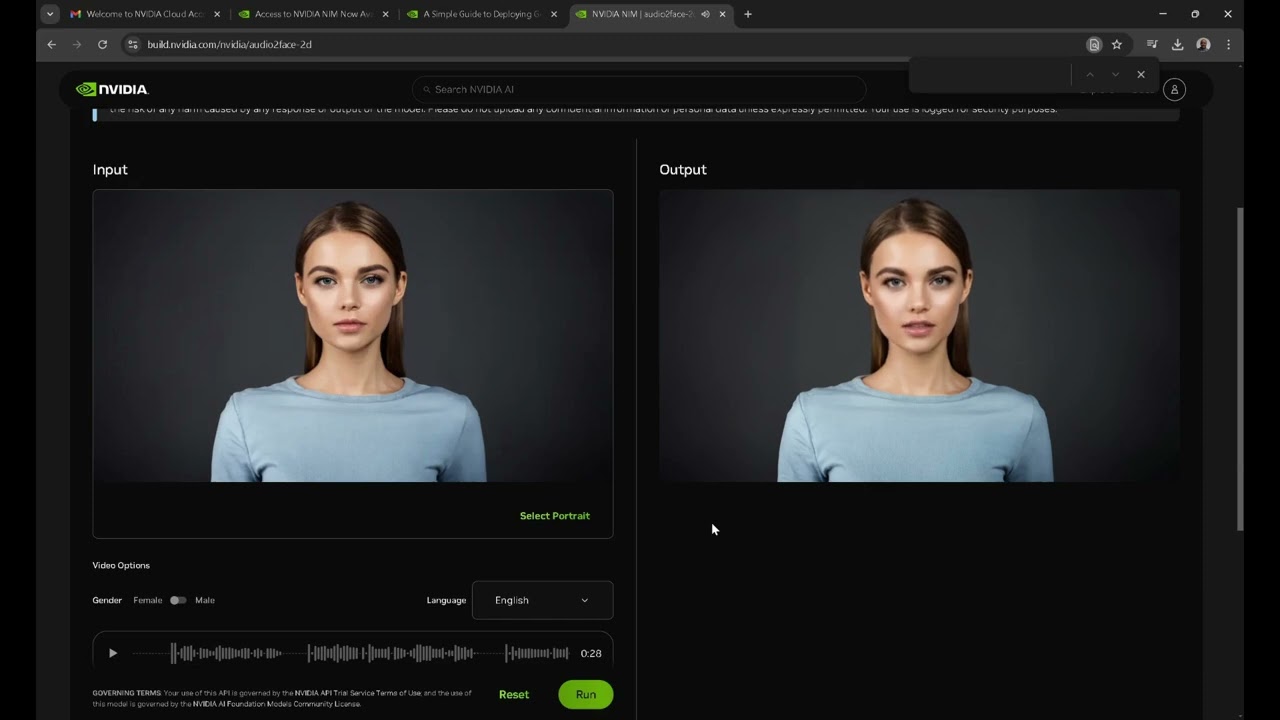Go to next find result arrow
The width and height of the screenshot is (1280, 720).
point(1115,74)
